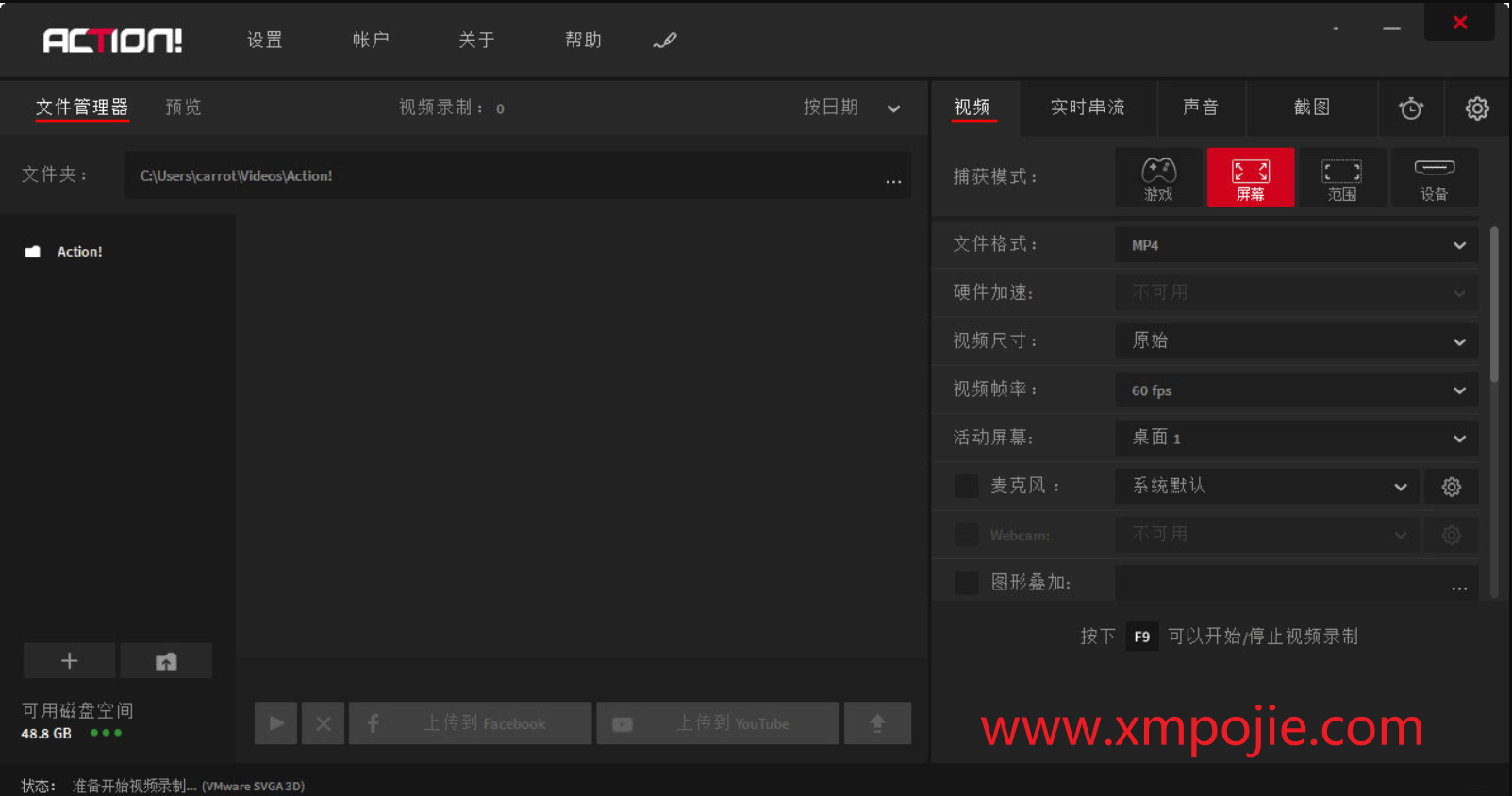Click the ACTION! logo

point(112,40)
